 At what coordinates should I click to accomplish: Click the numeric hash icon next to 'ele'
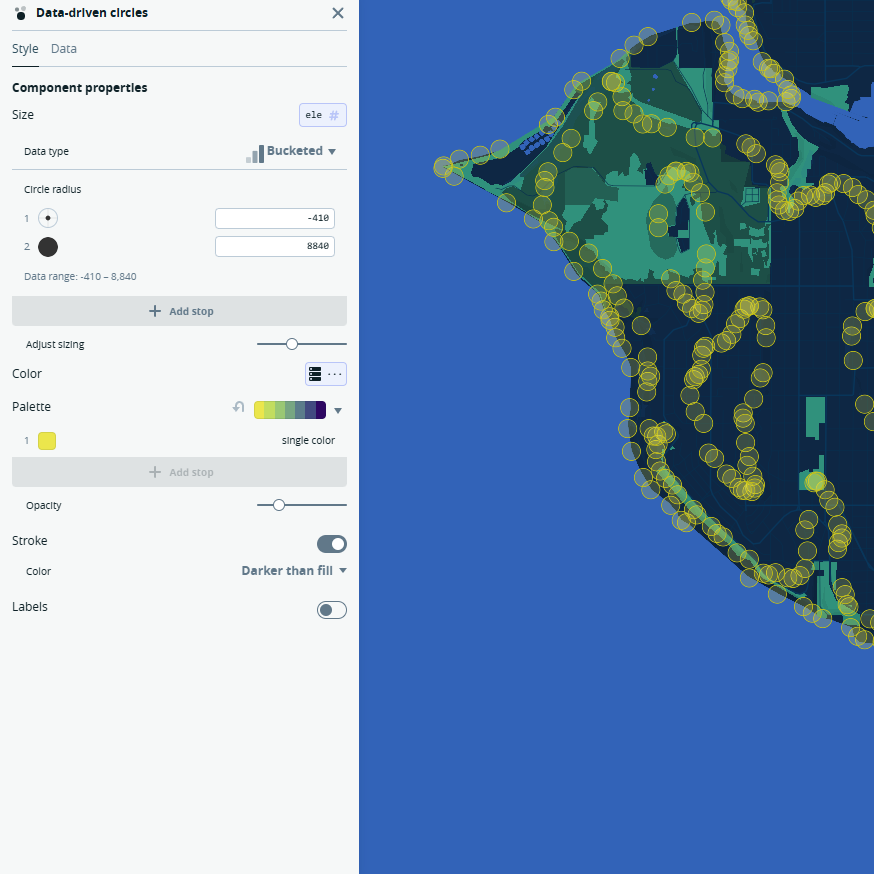[x=333, y=115]
